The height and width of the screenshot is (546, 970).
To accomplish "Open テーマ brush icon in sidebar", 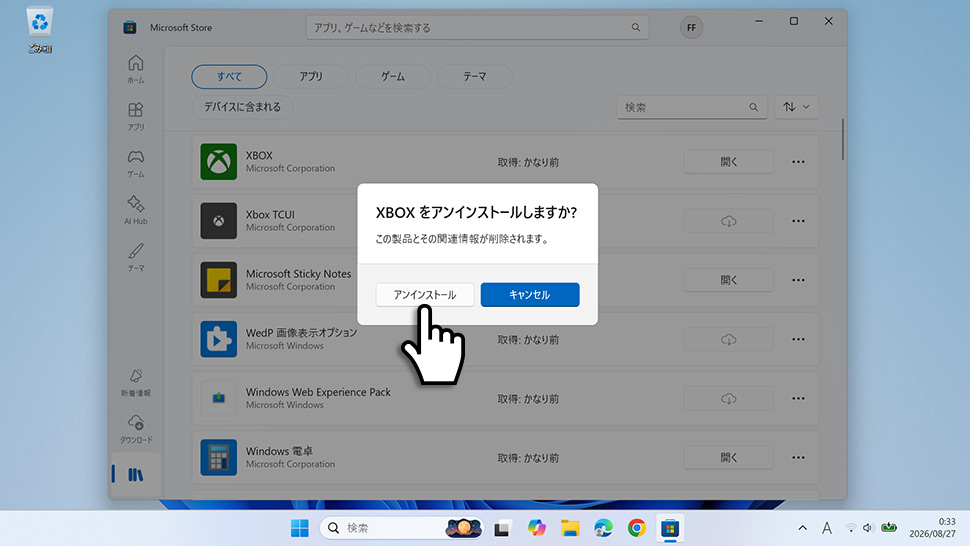I will point(135,257).
